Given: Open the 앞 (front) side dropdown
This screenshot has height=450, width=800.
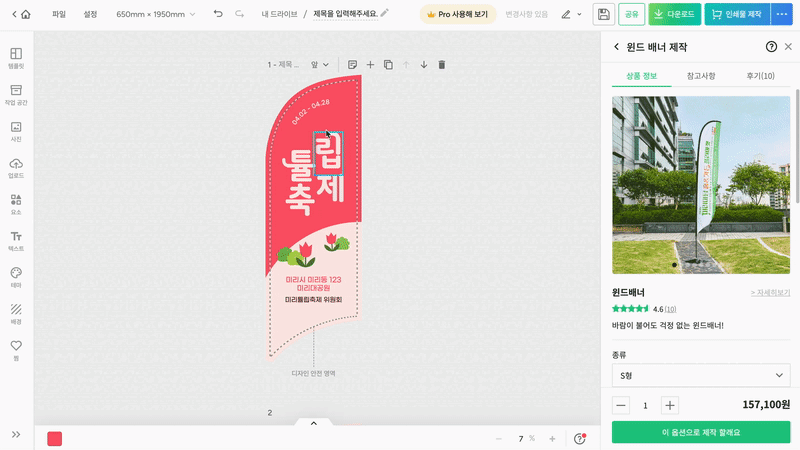Looking at the screenshot, I should [x=320, y=65].
